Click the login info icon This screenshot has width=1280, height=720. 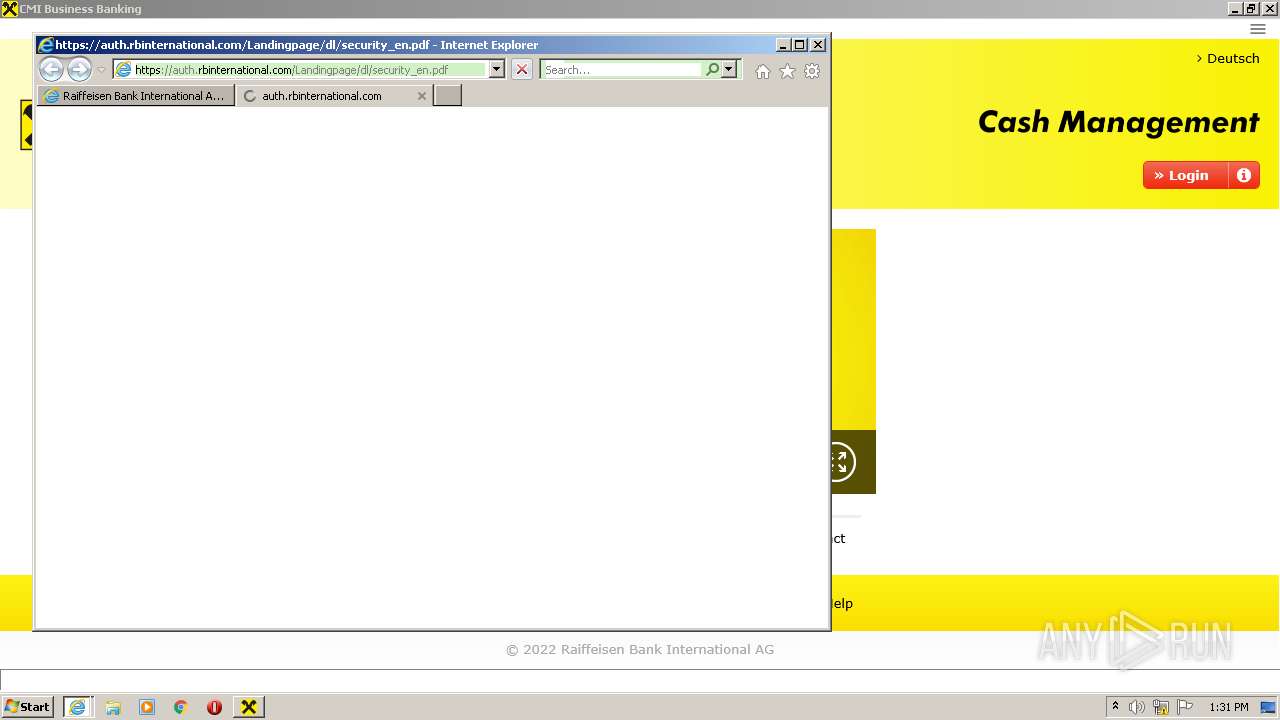[x=1244, y=175]
